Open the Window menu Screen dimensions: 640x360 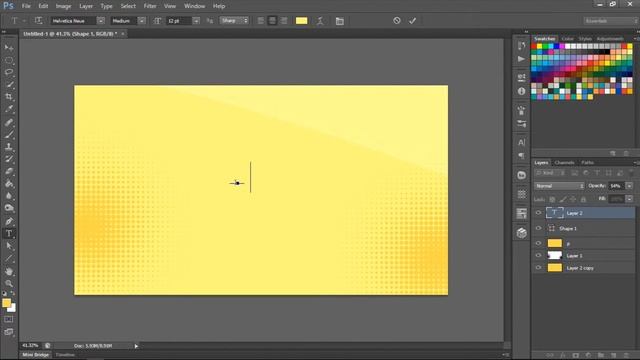click(x=194, y=6)
